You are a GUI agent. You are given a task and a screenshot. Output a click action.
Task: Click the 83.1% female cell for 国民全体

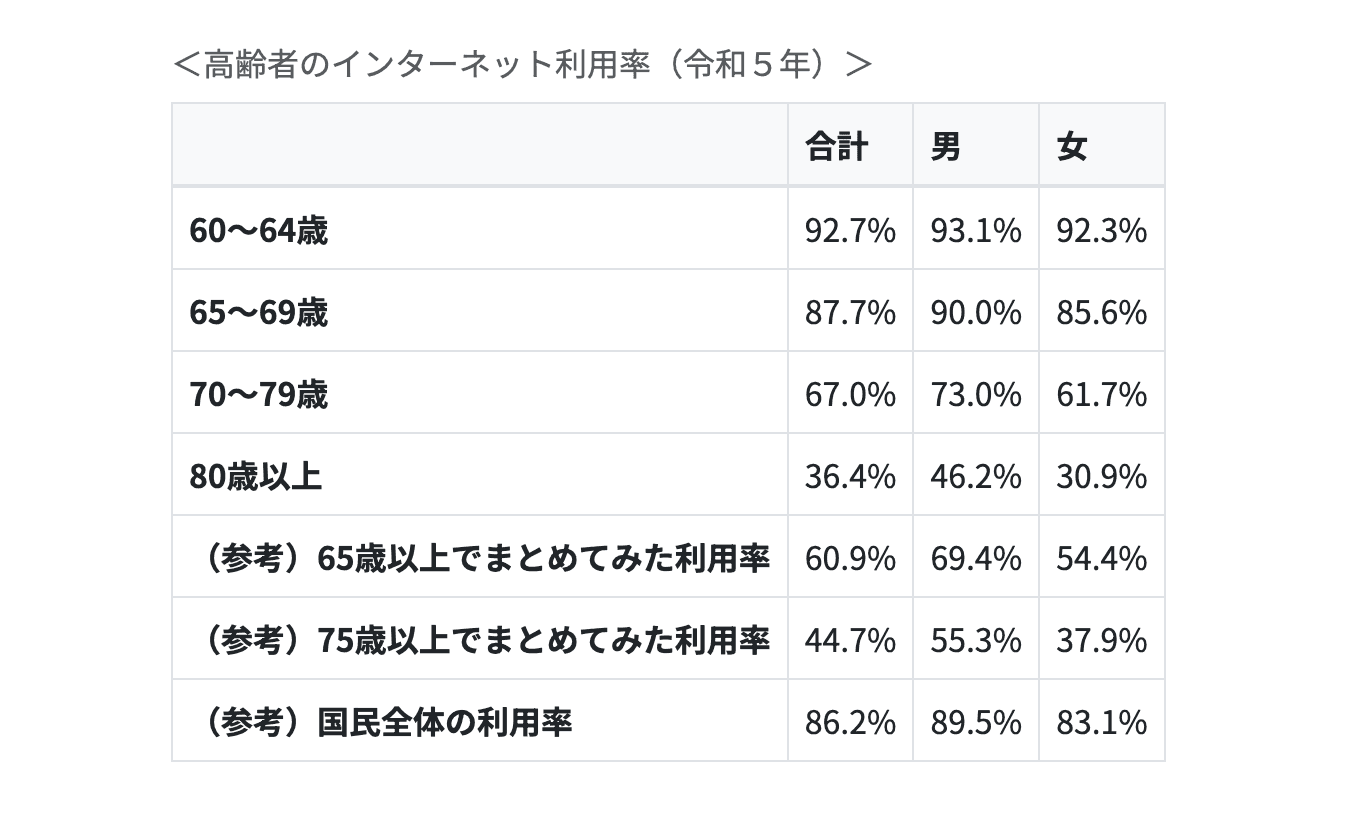pos(1101,722)
